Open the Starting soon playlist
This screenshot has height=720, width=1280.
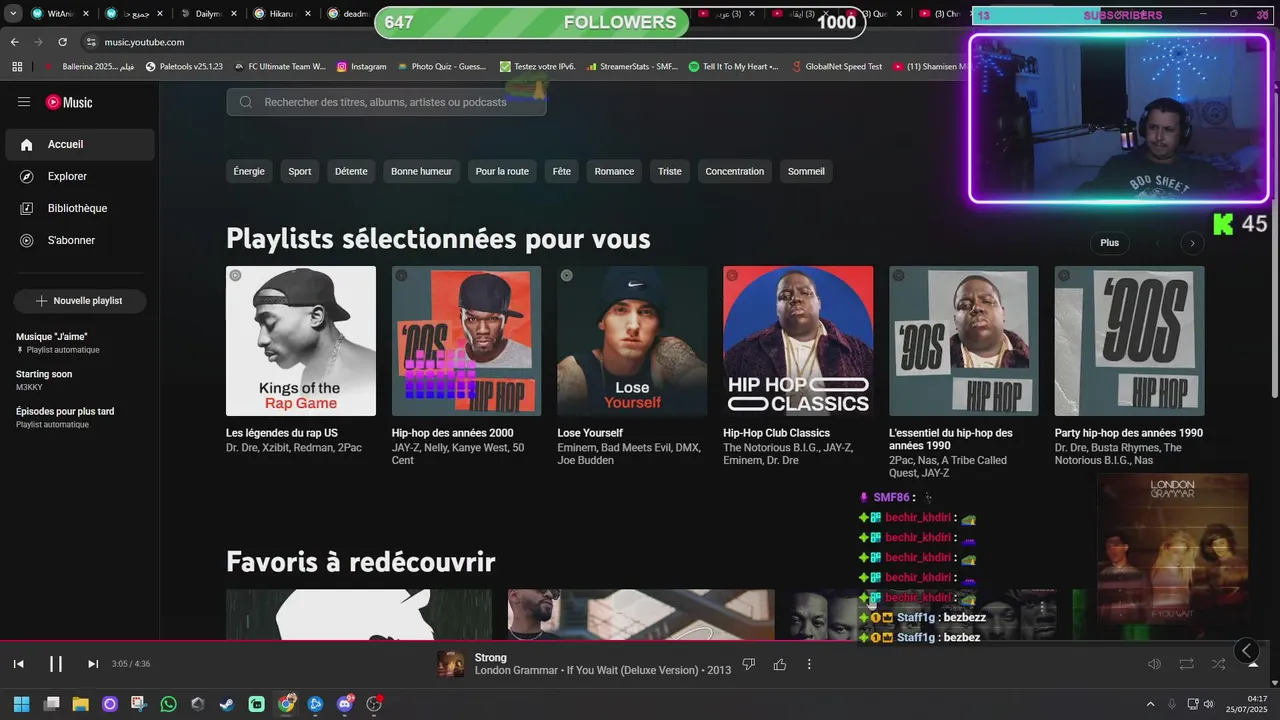[x=44, y=380]
